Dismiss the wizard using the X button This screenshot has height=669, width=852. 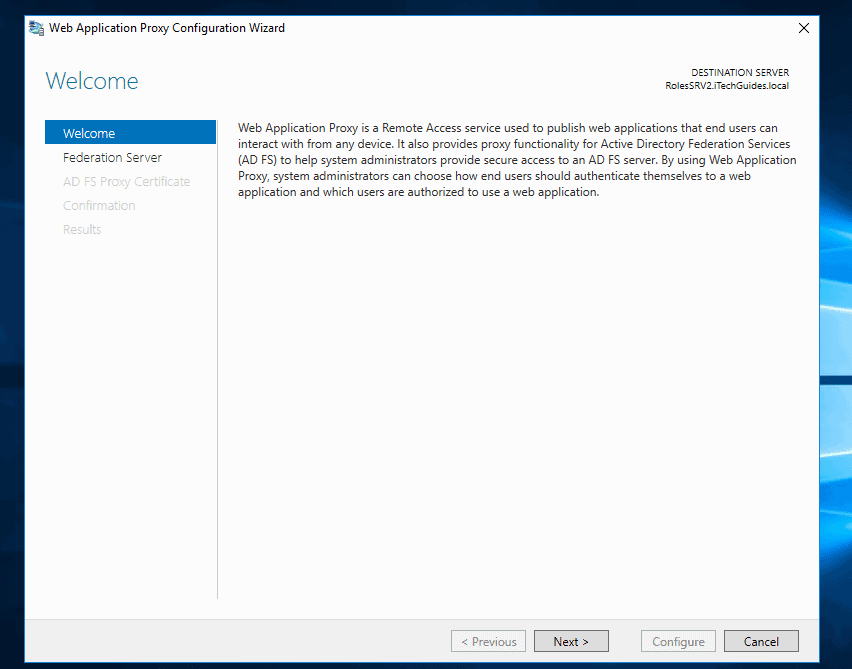803,28
